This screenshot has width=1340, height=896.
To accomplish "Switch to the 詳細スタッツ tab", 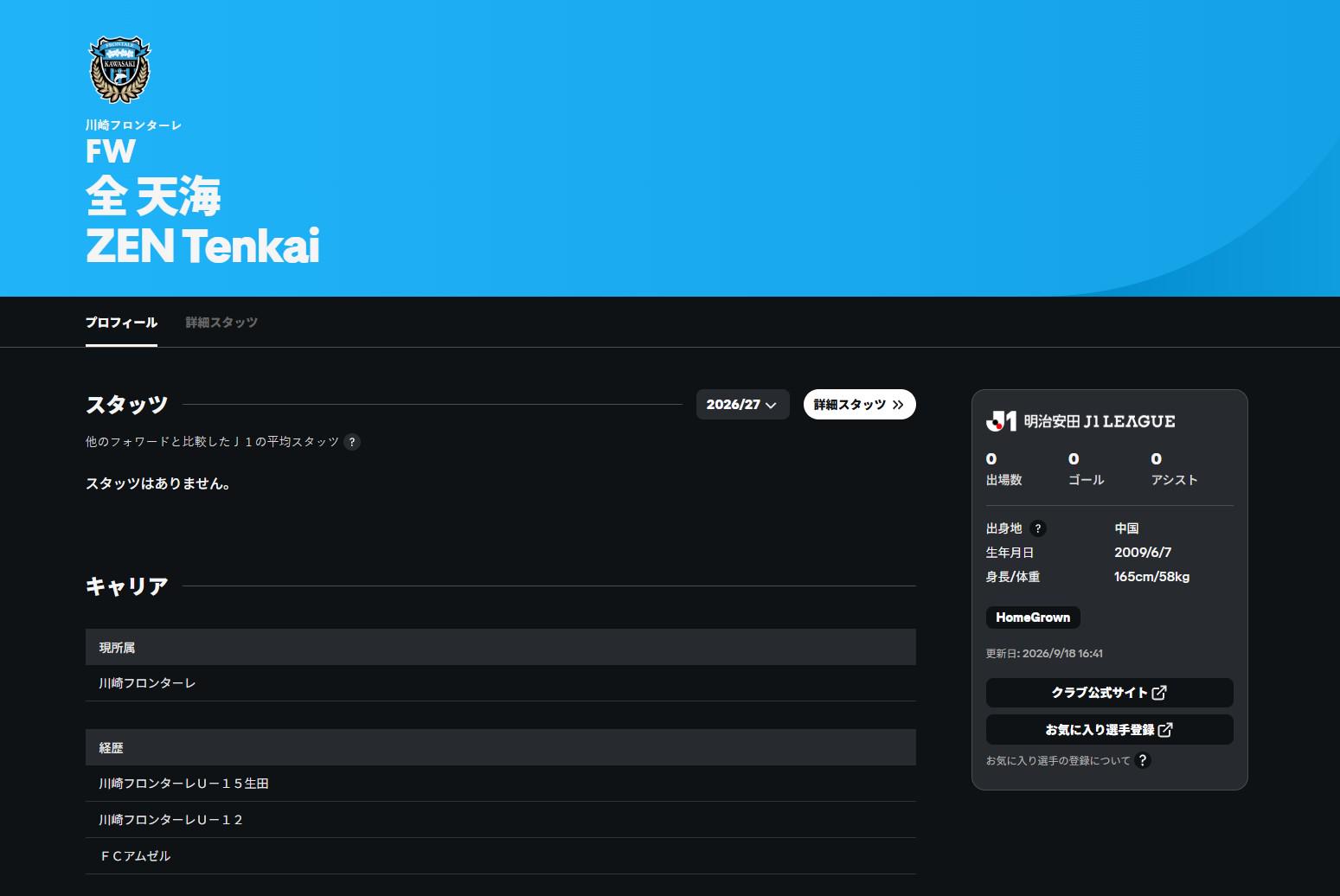I will [221, 323].
